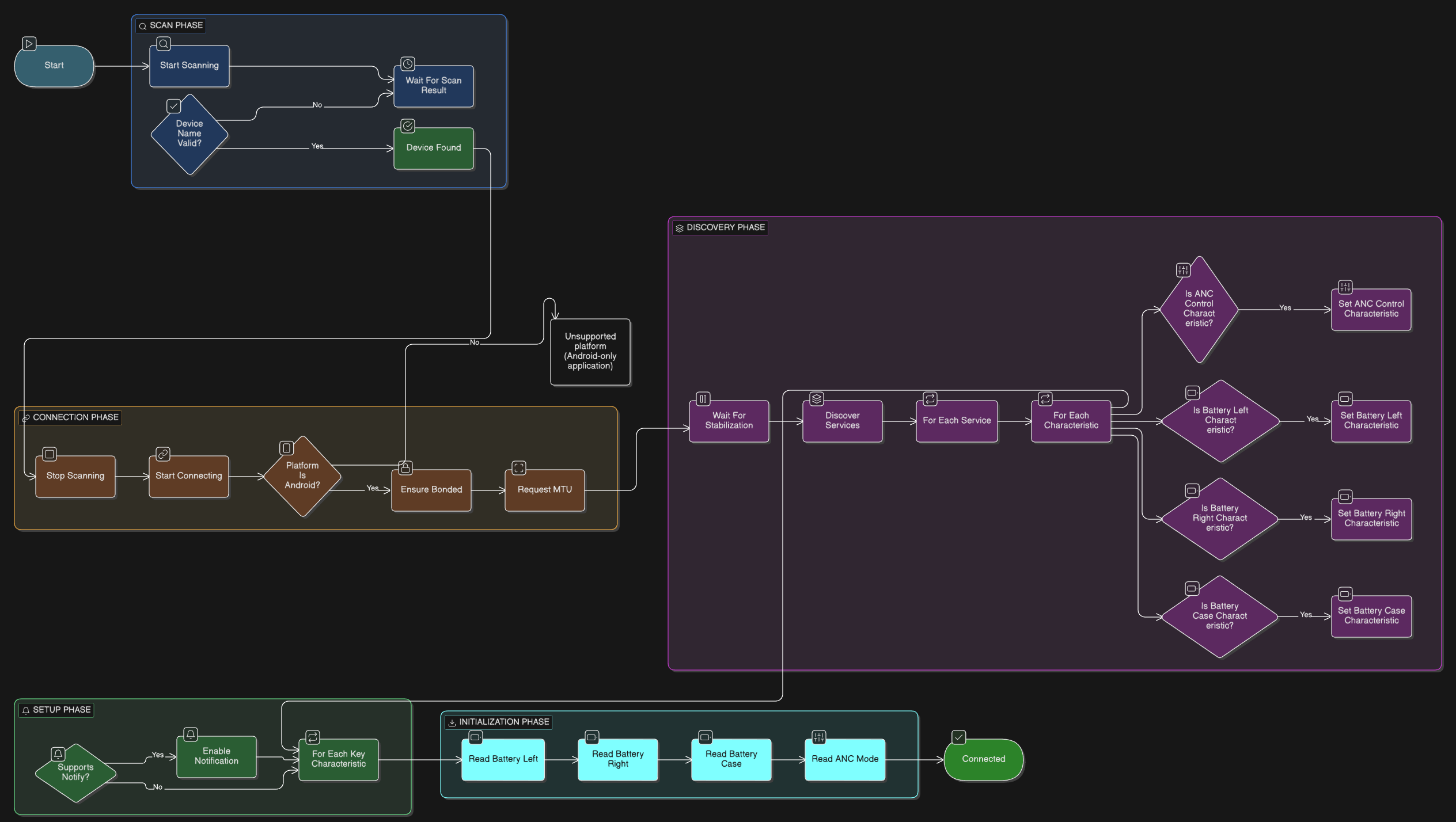This screenshot has height=822, width=1456.
Task: Click the Device Found node
Action: [434, 148]
